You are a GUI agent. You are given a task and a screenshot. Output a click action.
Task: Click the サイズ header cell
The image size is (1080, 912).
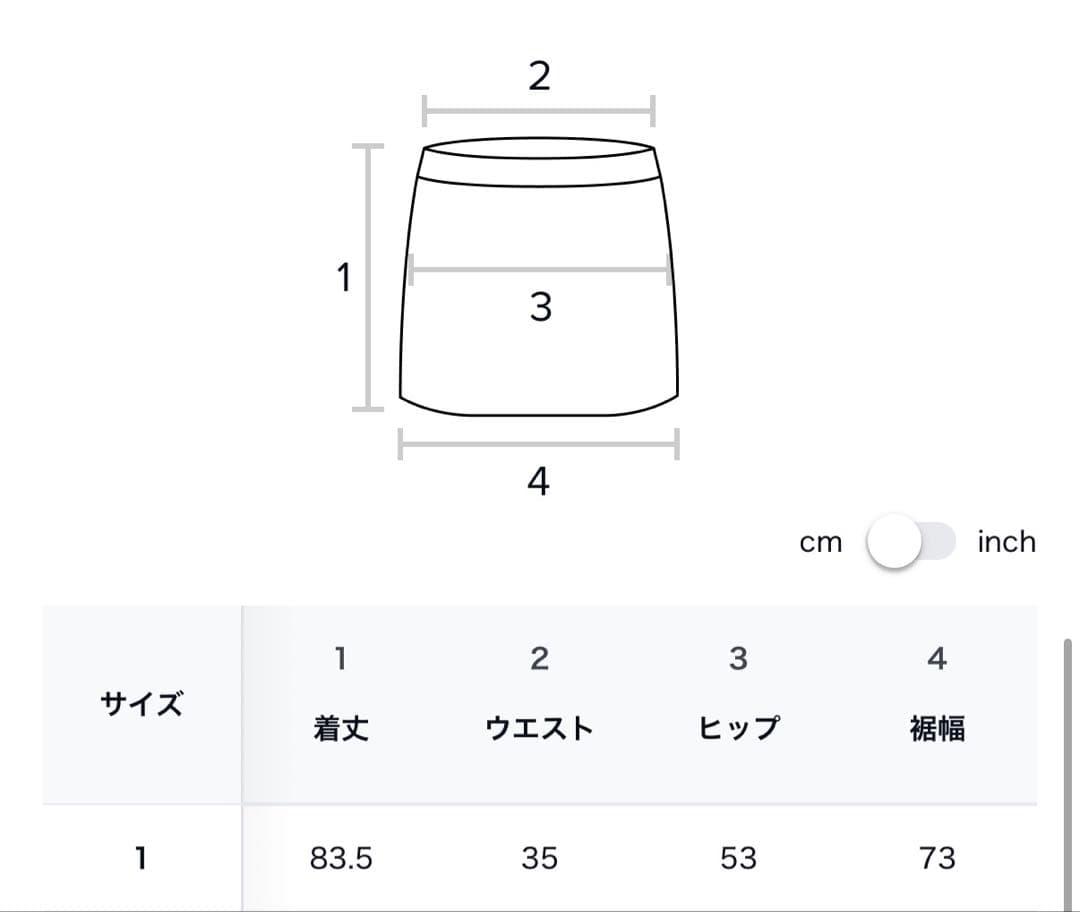coord(142,704)
